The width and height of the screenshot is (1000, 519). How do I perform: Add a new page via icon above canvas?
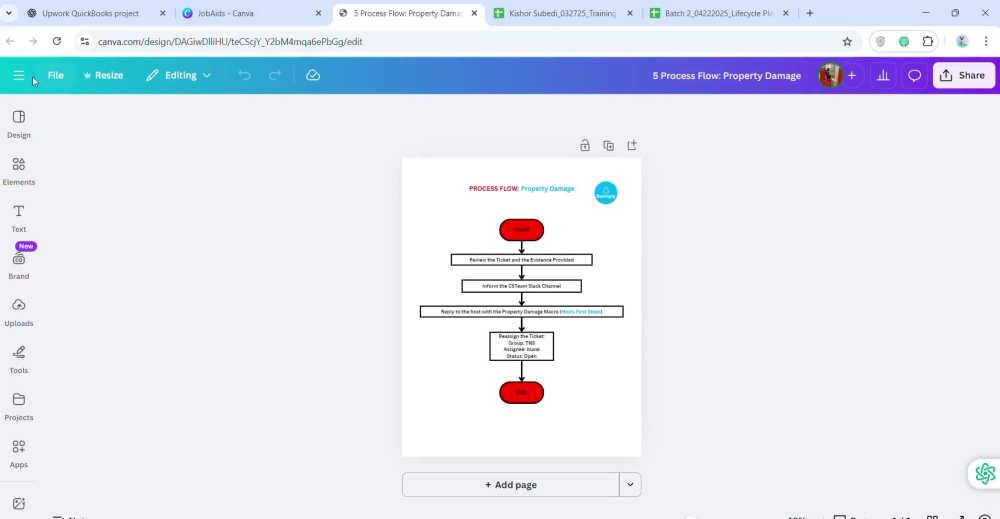632,145
